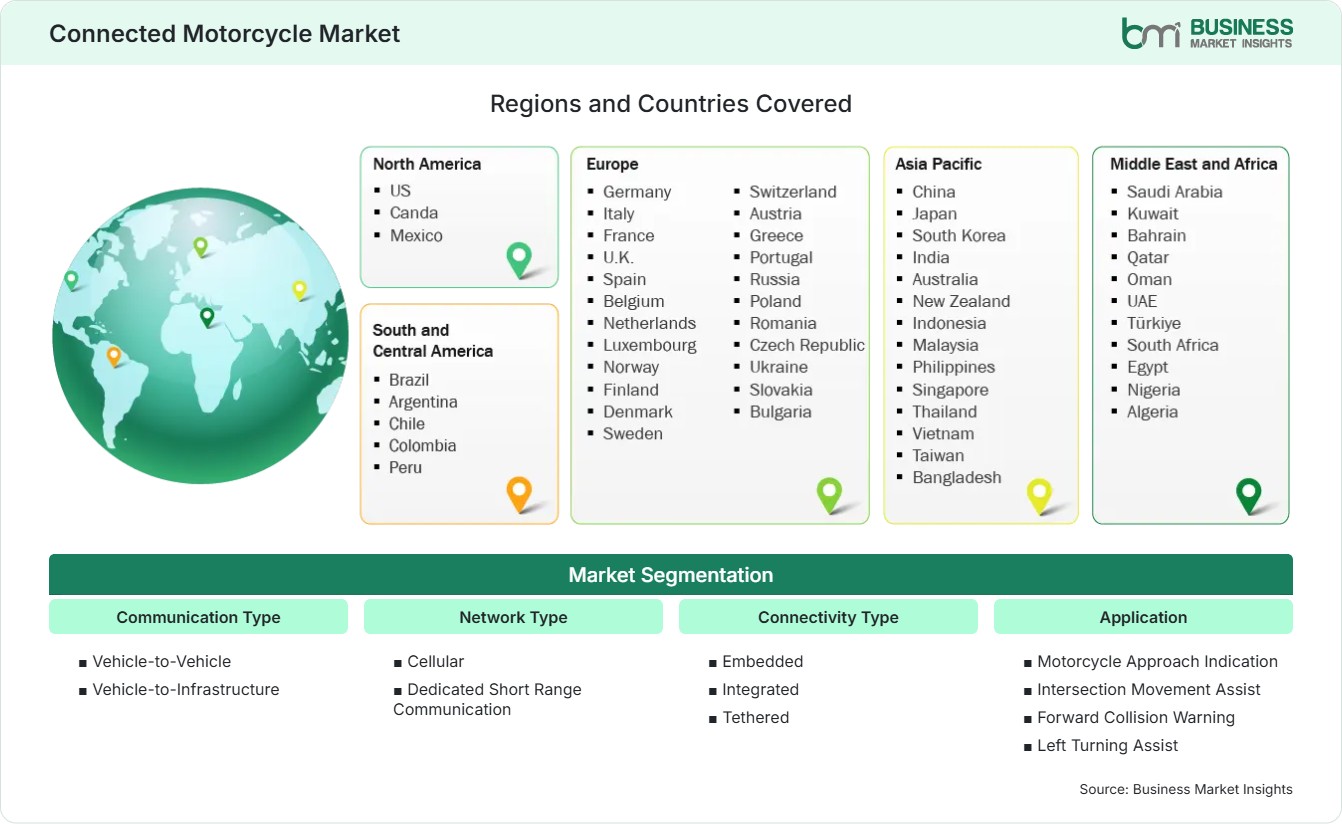Click the light green pin in Europe box

click(829, 494)
